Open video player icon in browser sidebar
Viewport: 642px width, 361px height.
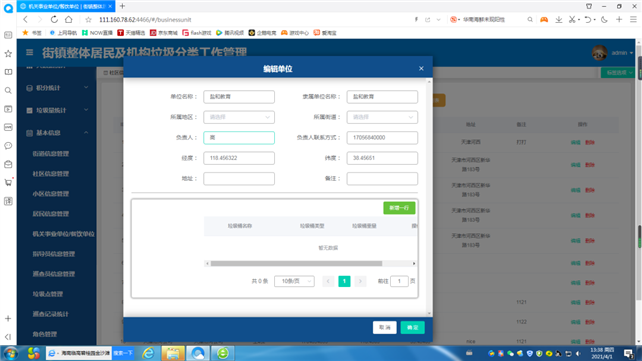[8, 109]
